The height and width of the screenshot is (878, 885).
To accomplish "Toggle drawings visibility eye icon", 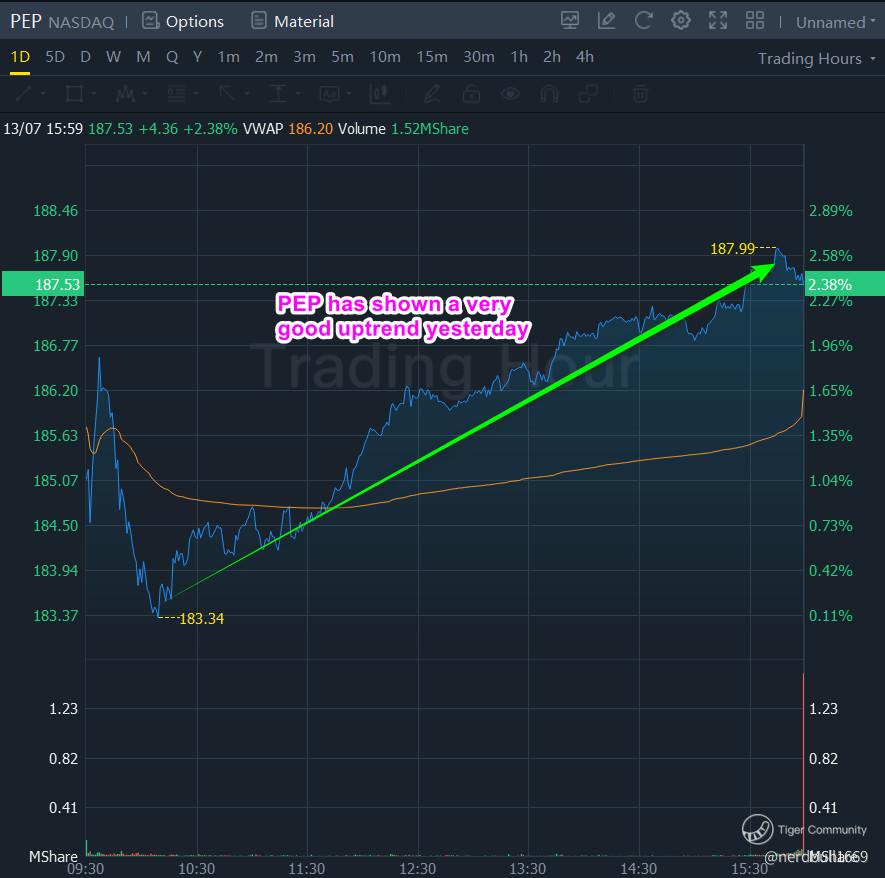I will click(x=510, y=93).
